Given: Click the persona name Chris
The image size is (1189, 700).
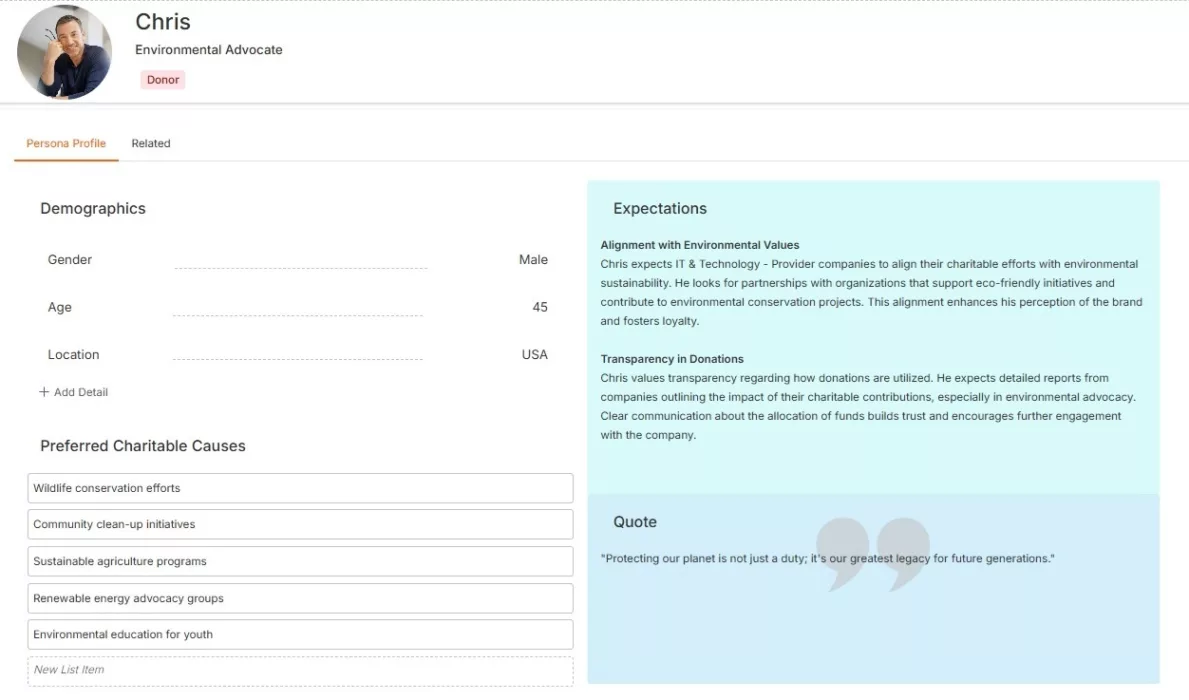Looking at the screenshot, I should (162, 21).
